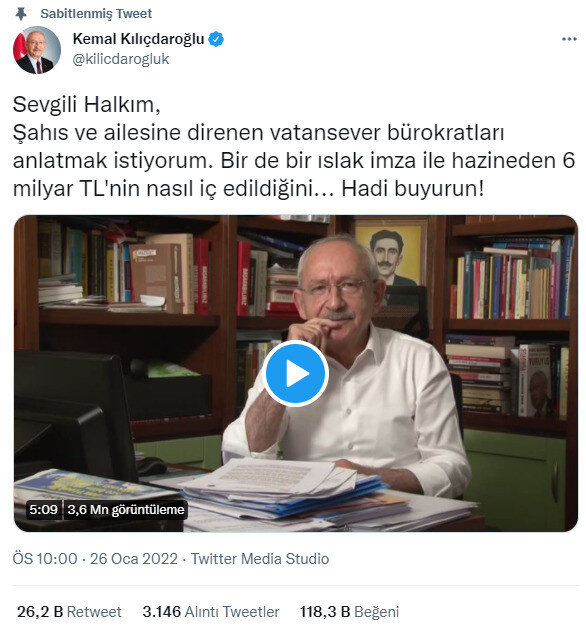
Task: Play the embedded tweet video
Action: click(x=295, y=373)
